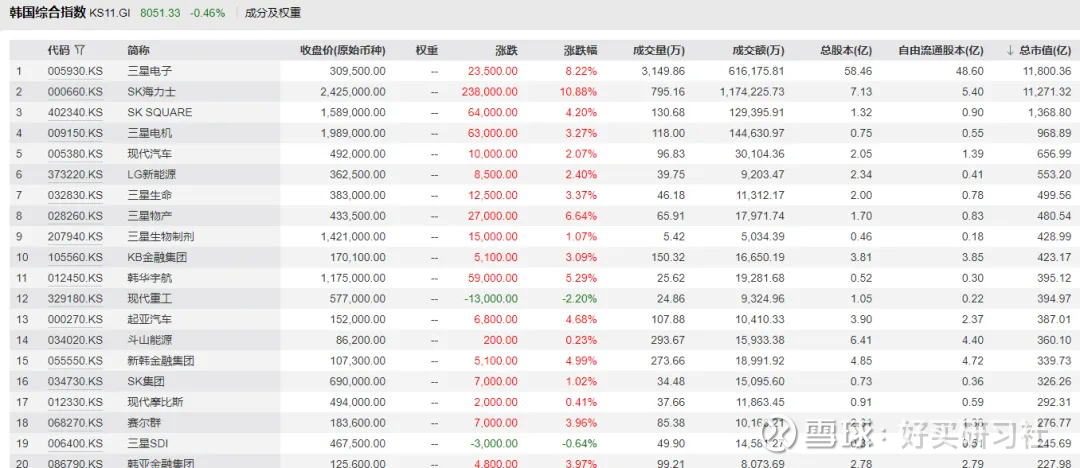
Task: Sort by the 涨跌幅 column header
Action: click(x=580, y=50)
